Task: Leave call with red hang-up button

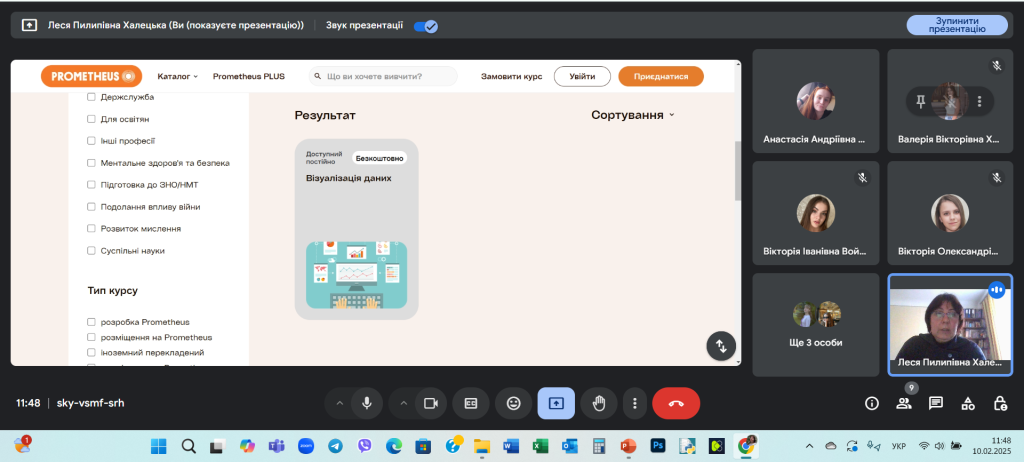Action: [x=676, y=403]
